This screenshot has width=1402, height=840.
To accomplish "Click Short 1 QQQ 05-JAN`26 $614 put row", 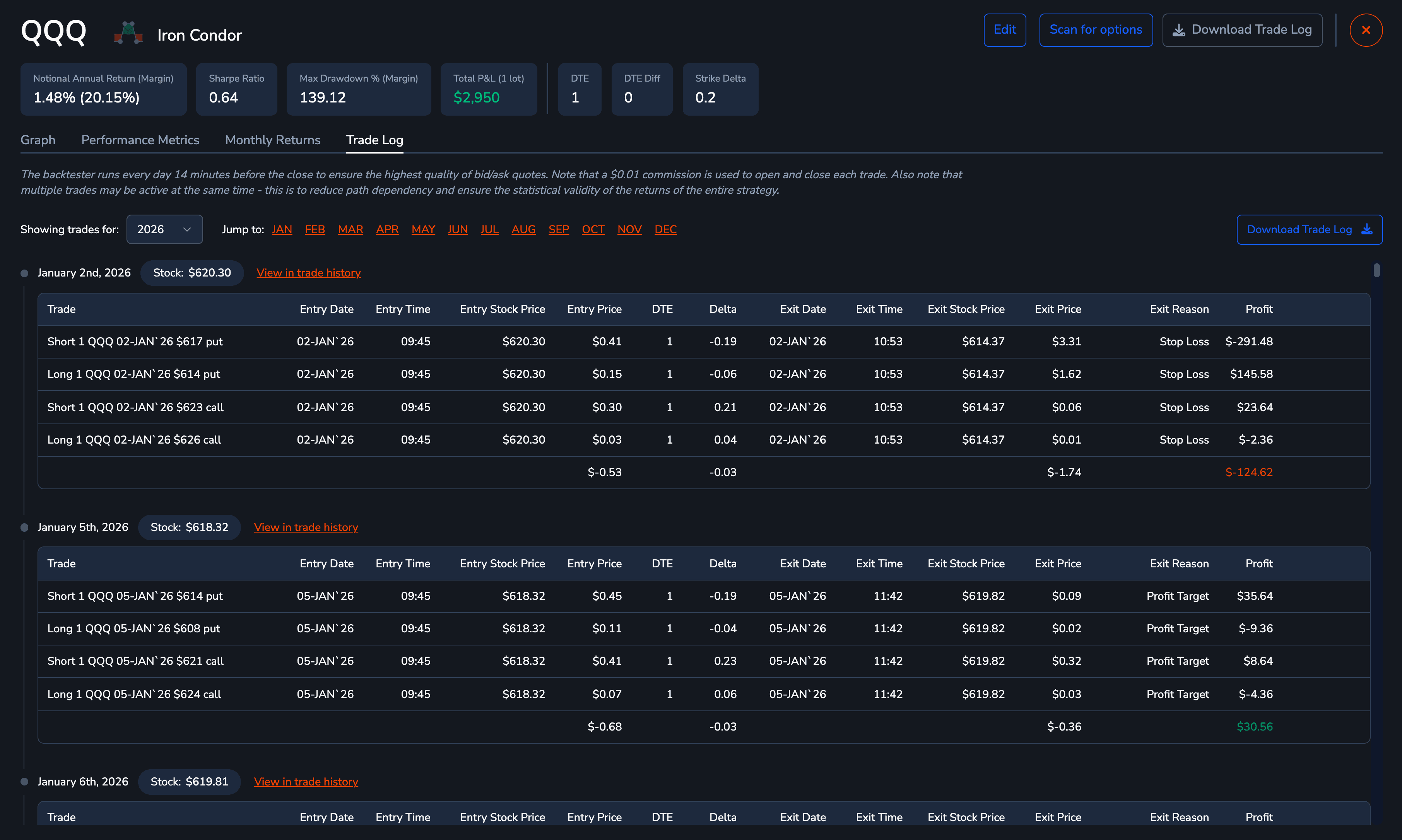I will pos(704,596).
